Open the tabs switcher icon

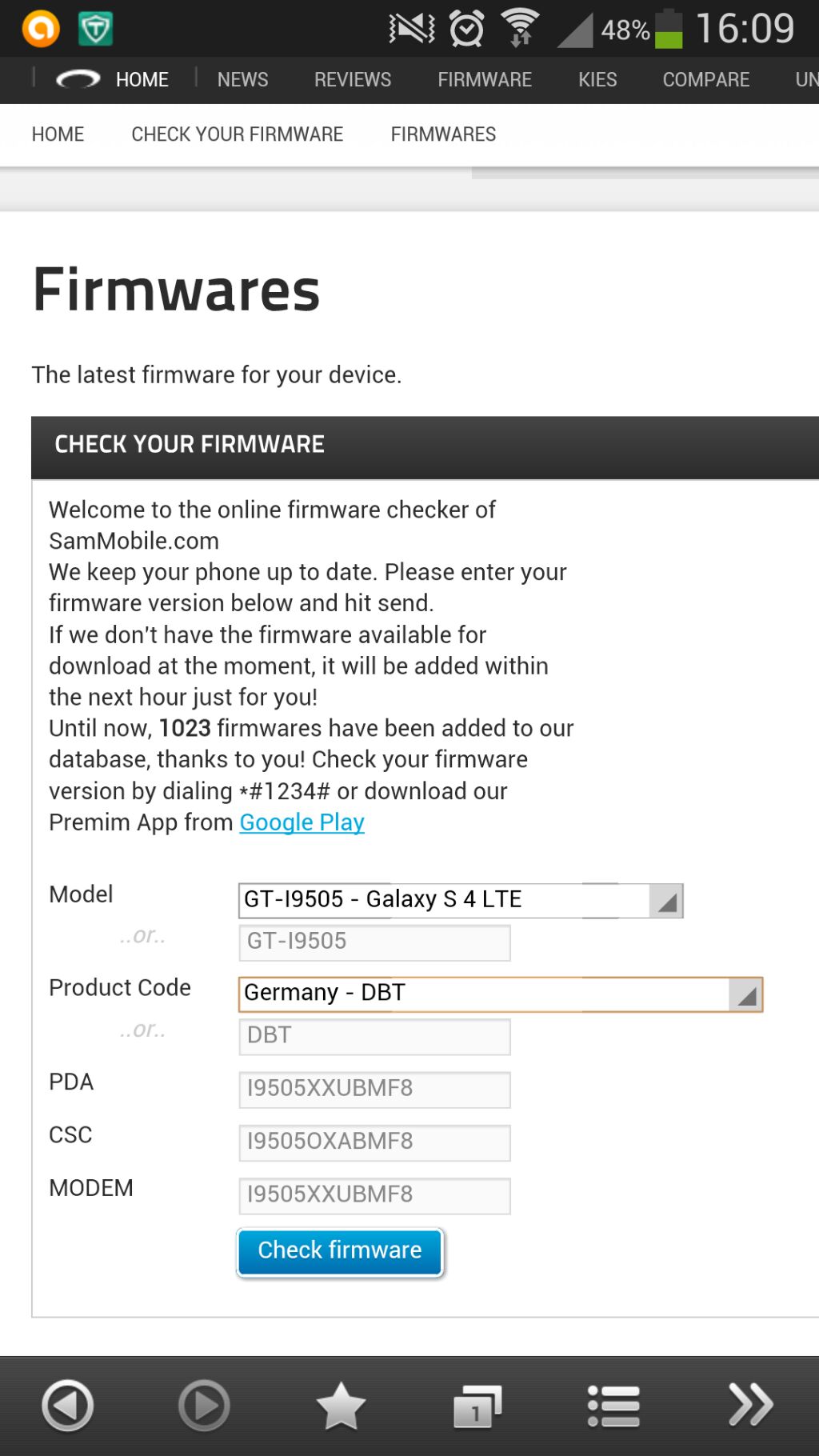coord(477,1406)
